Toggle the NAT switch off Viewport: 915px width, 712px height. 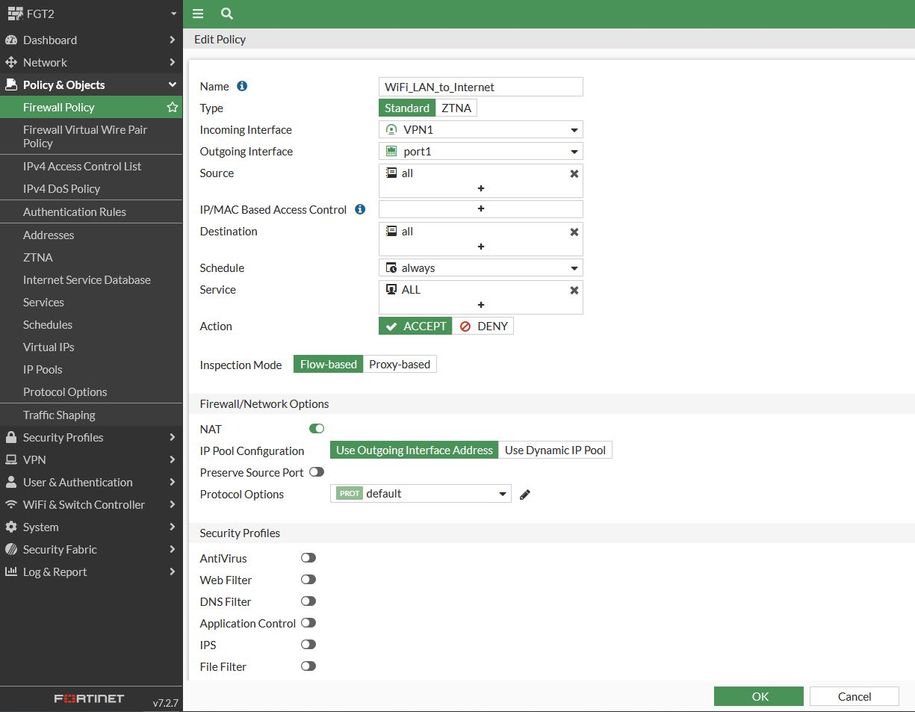click(316, 429)
